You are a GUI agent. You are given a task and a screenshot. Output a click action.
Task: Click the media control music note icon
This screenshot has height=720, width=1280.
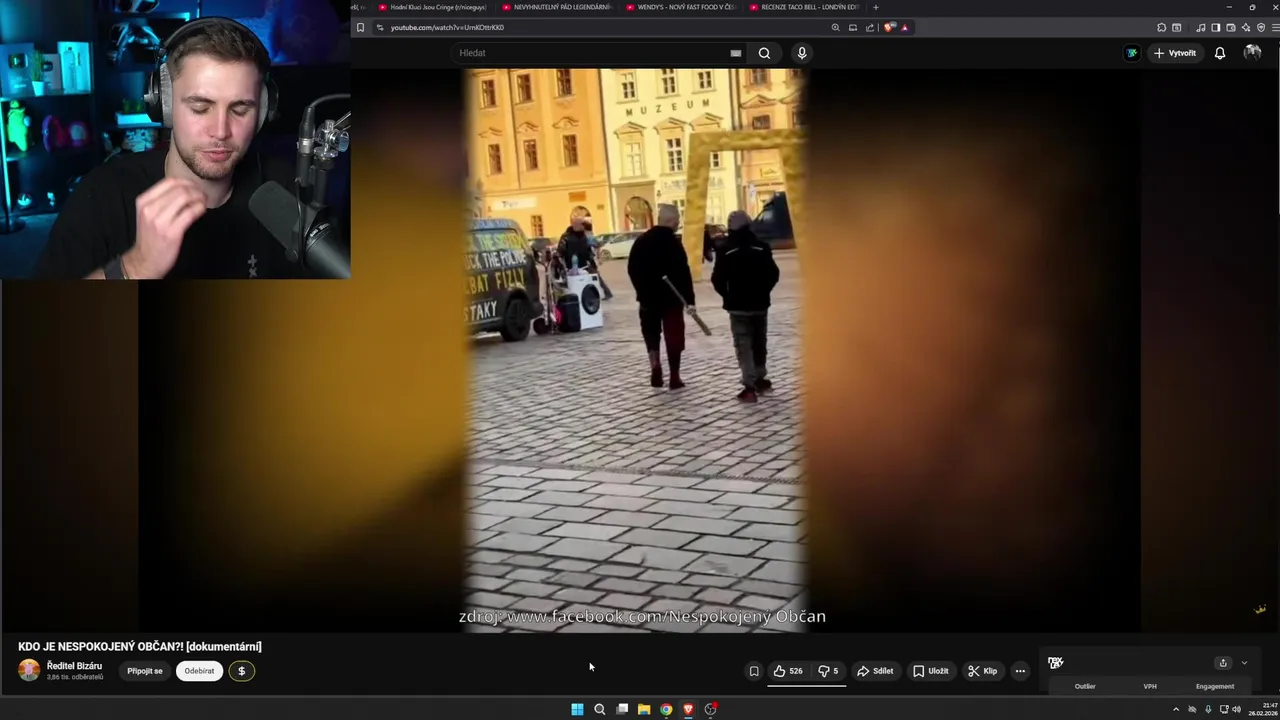coord(1201,28)
